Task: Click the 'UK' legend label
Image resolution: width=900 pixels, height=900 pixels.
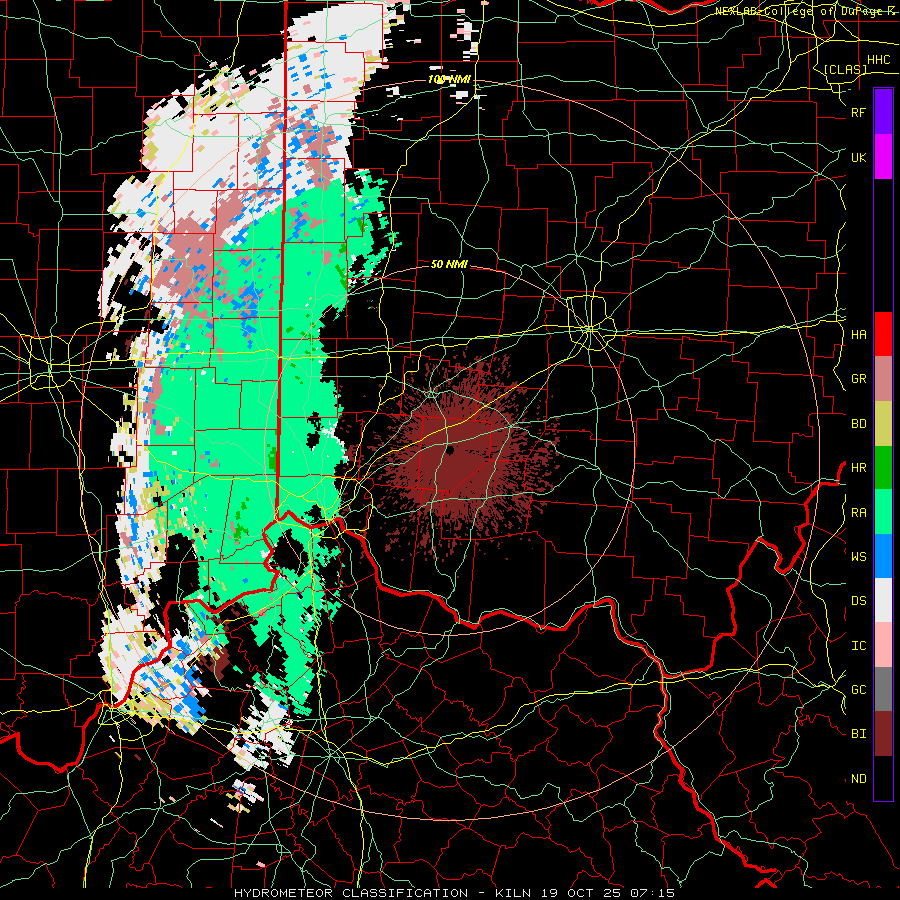Action: tap(858, 158)
